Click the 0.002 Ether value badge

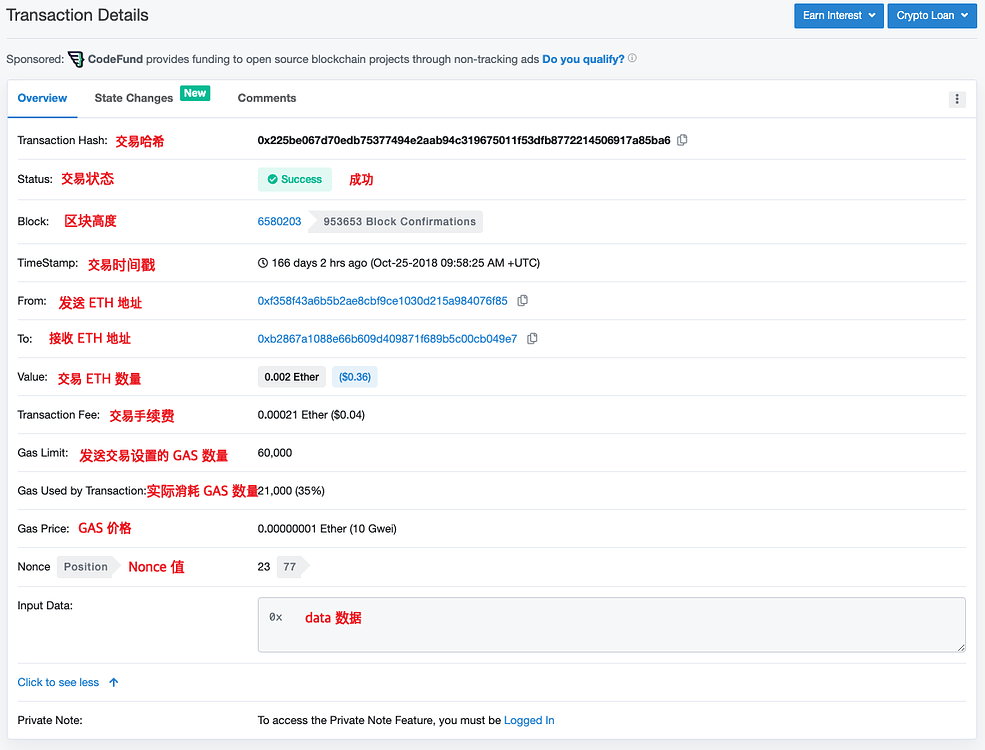click(291, 377)
